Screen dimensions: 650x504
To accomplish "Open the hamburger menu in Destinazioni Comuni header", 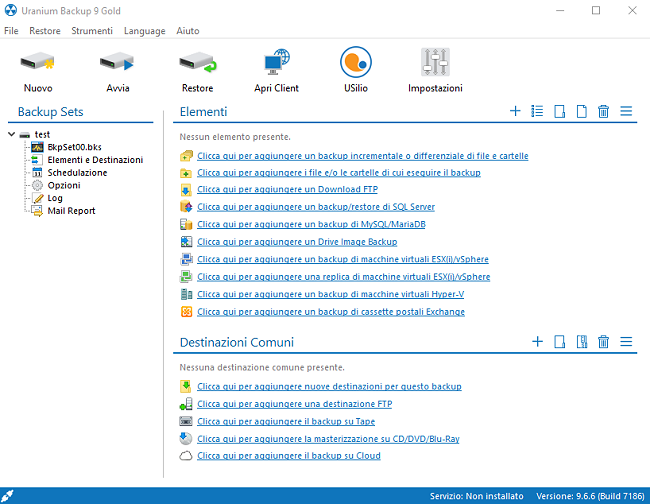I will tap(626, 342).
